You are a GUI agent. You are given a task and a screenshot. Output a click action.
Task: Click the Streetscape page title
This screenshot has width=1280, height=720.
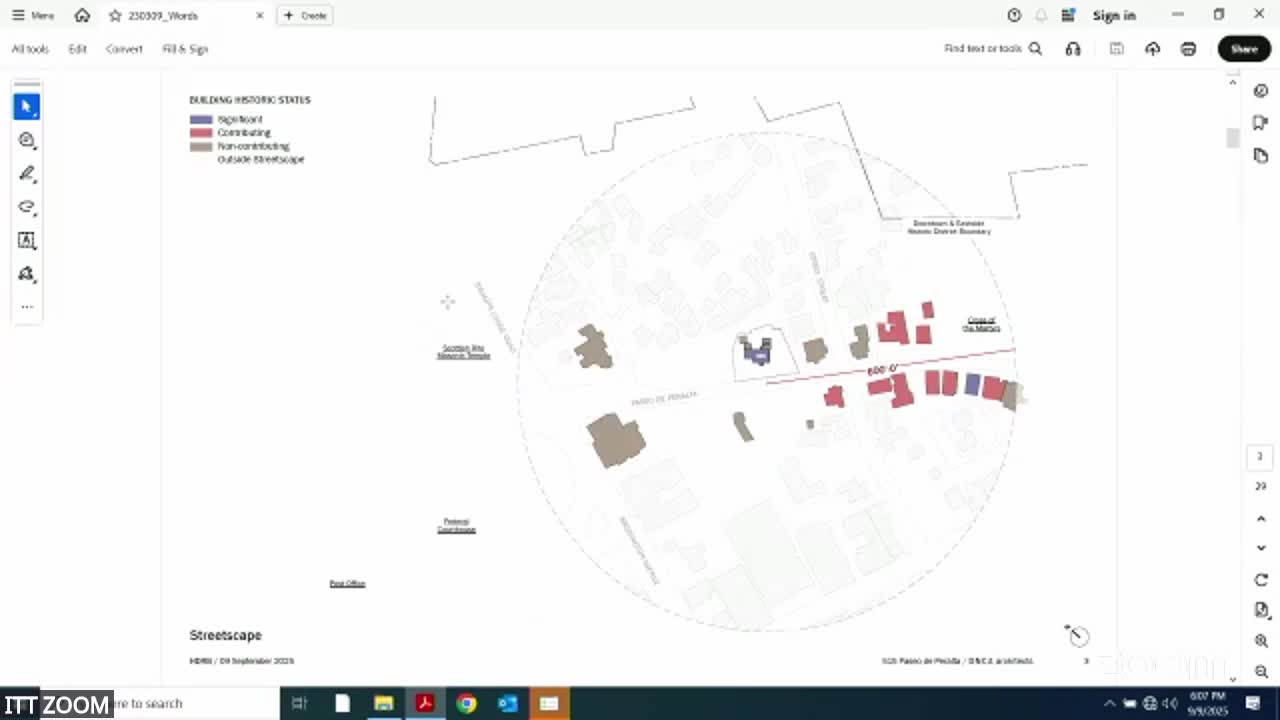point(225,635)
